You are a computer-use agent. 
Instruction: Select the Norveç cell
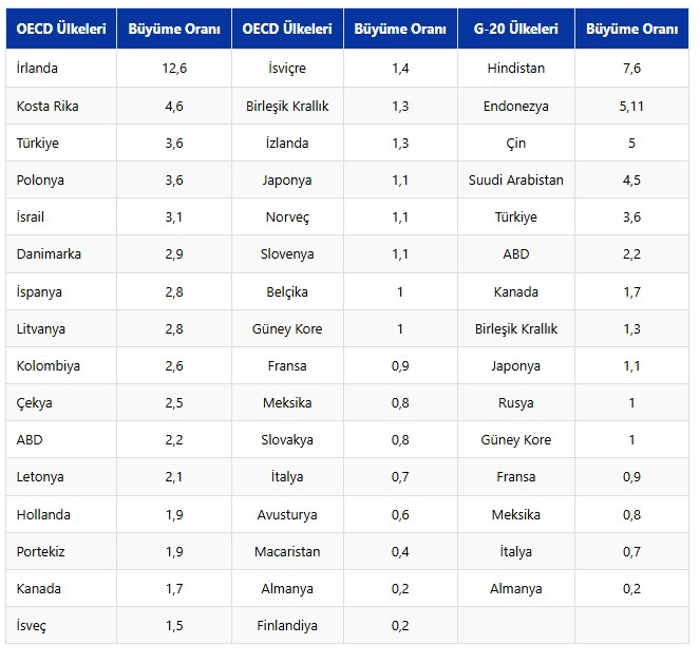tap(287, 217)
